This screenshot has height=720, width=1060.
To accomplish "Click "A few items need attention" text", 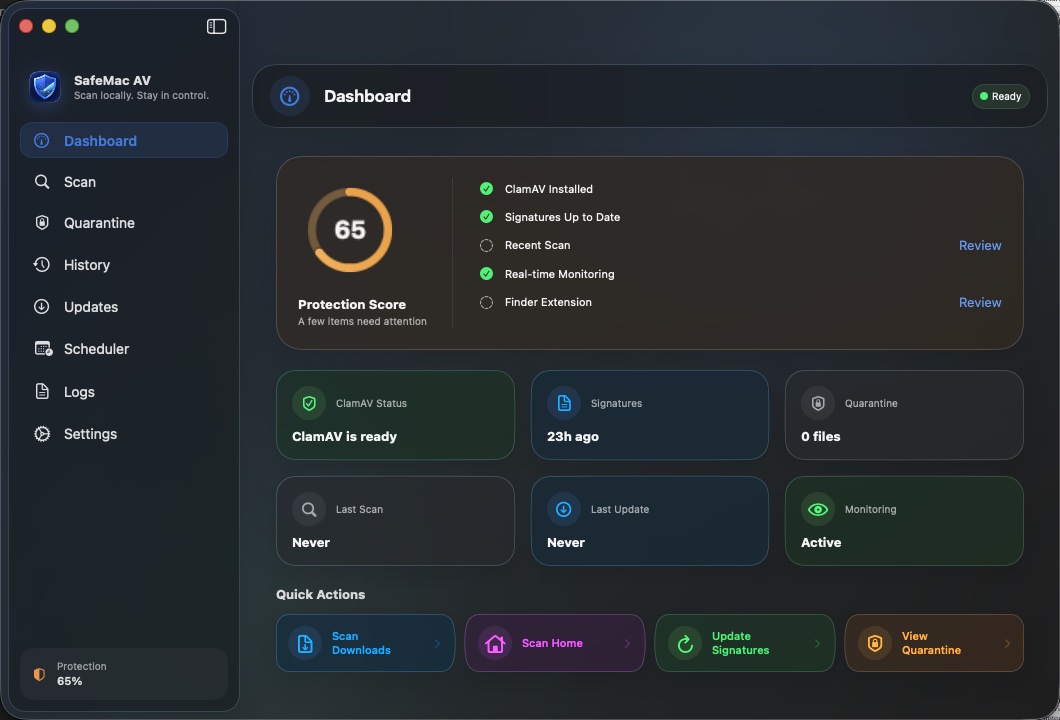I will pyautogui.click(x=362, y=321).
